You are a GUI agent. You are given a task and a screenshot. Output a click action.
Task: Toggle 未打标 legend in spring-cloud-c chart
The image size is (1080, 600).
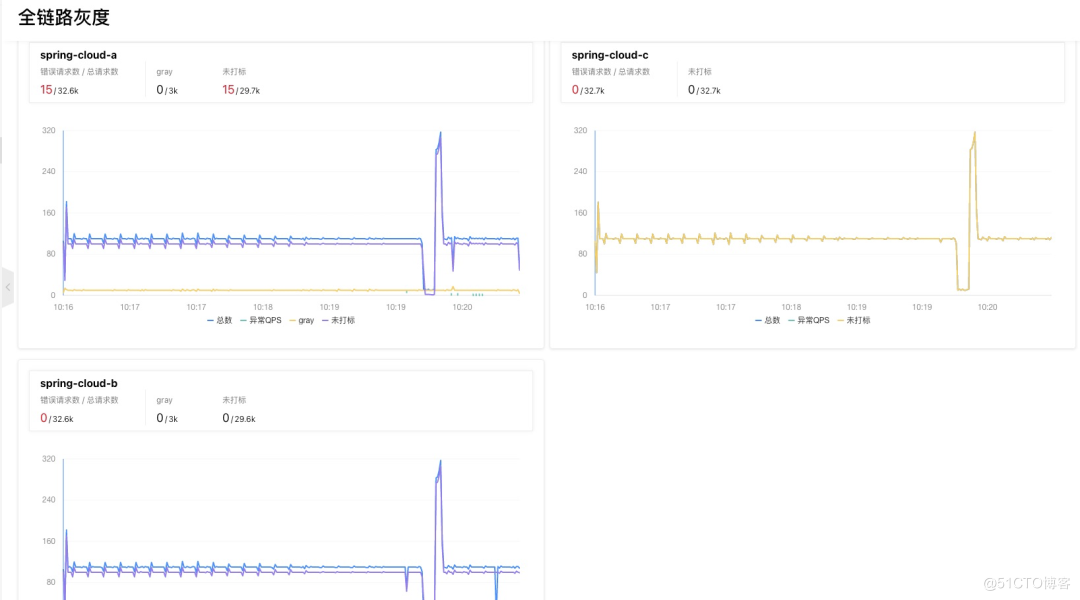(x=854, y=320)
